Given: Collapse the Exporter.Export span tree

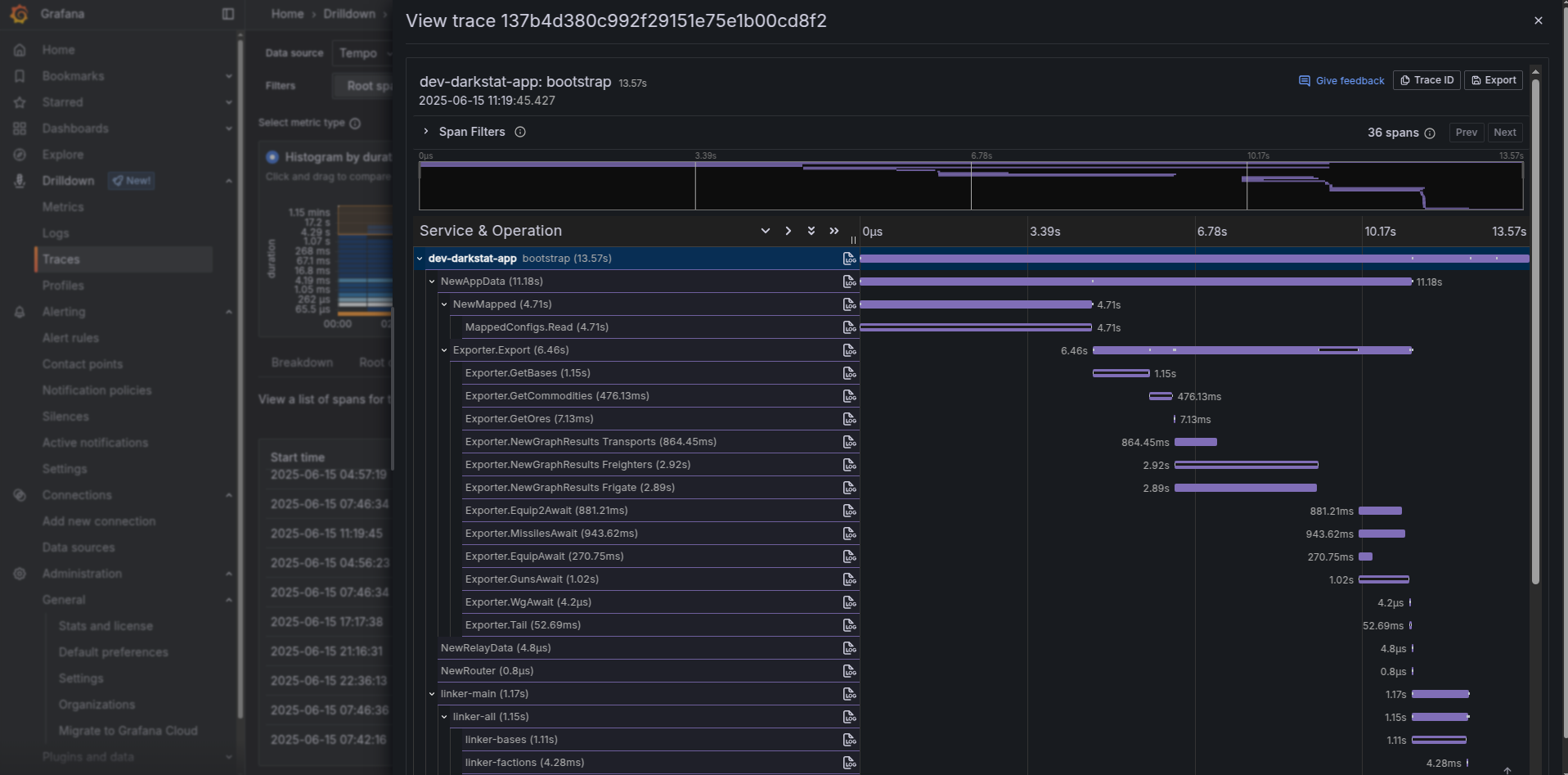Looking at the screenshot, I should pos(444,350).
